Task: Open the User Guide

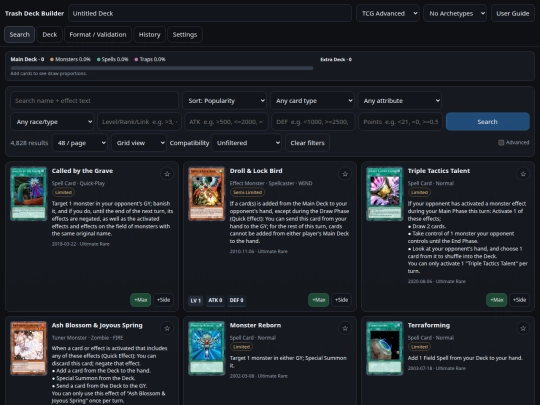Action: tap(513, 13)
